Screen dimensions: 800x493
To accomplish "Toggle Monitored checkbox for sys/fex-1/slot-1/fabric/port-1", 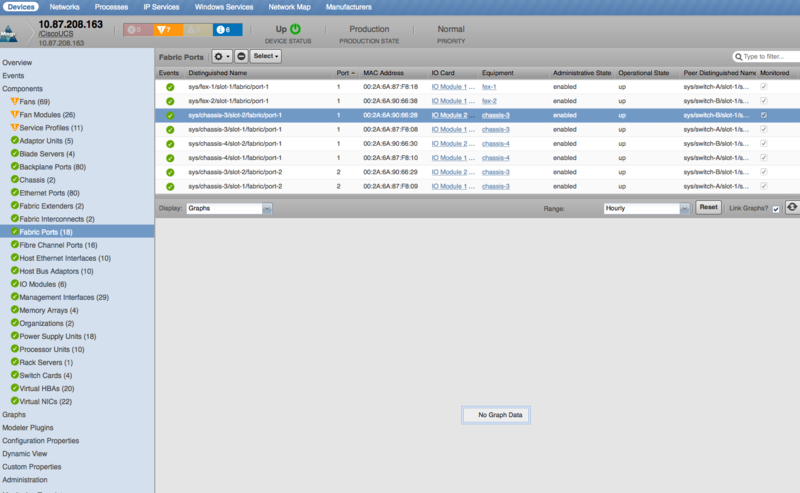I will pyautogui.click(x=764, y=87).
